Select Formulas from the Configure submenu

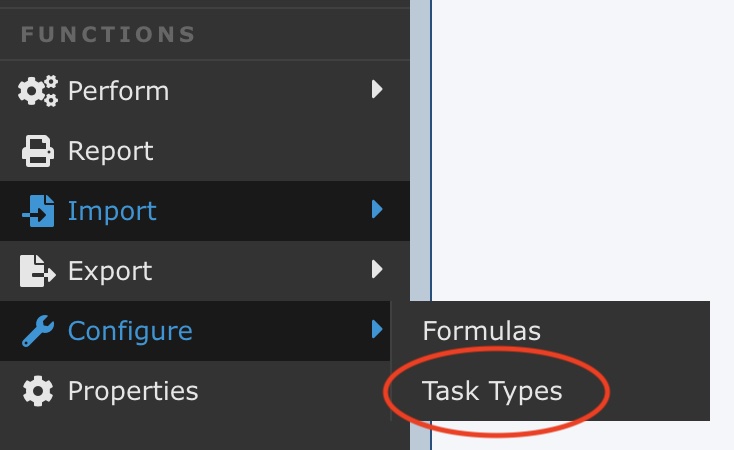482,331
